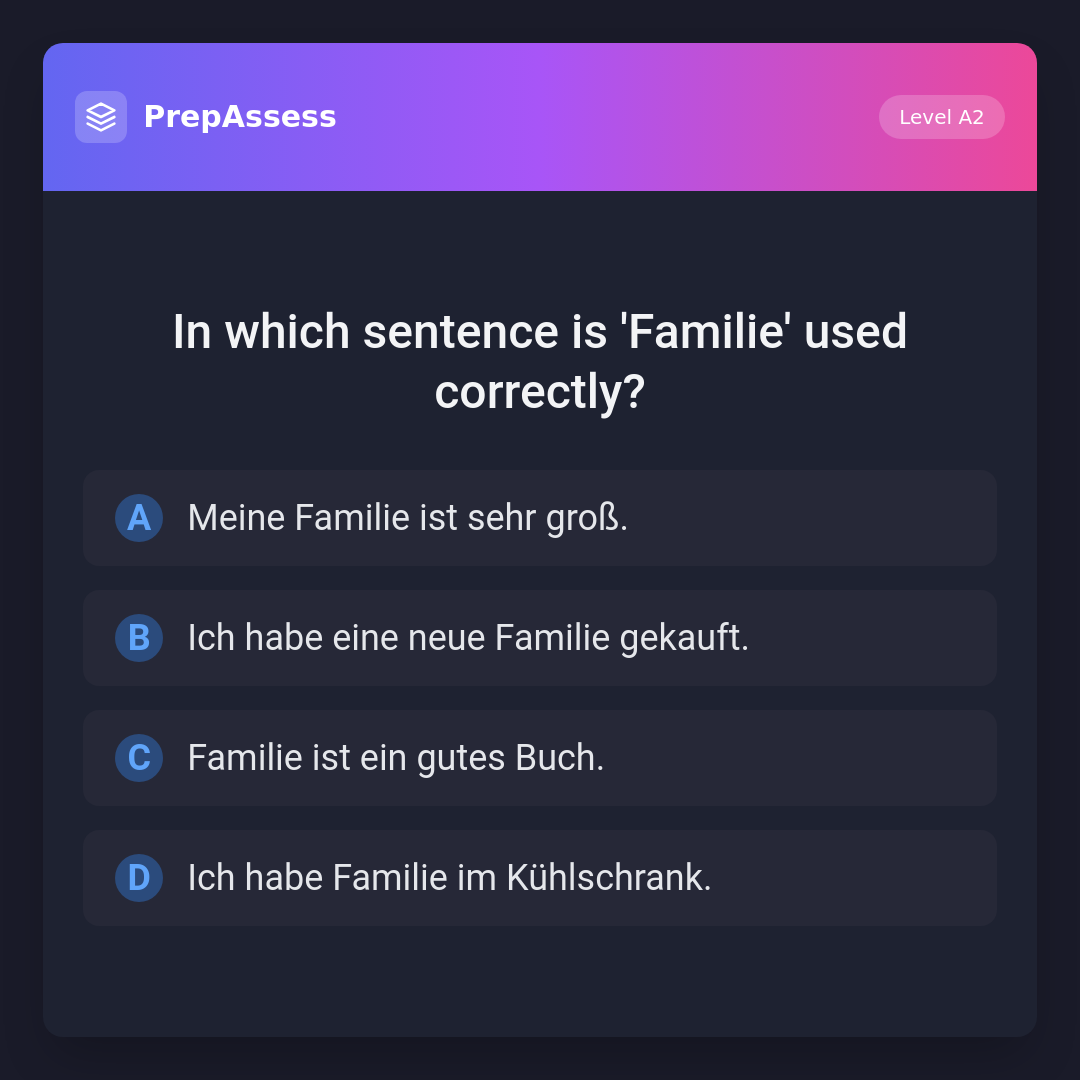Click the Level A2 badge
The width and height of the screenshot is (1080, 1080).
pyautogui.click(x=941, y=117)
